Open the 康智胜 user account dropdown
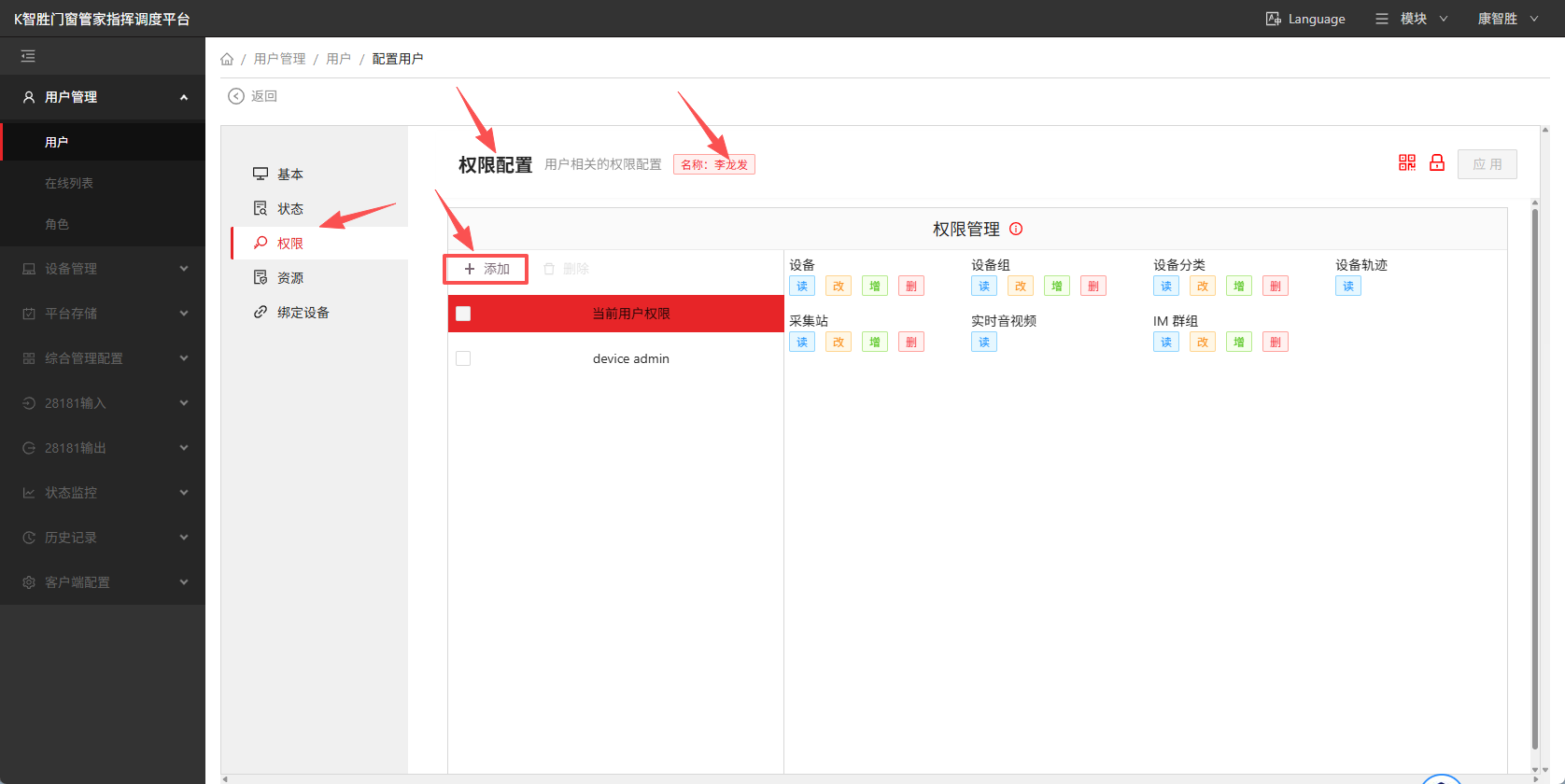The width and height of the screenshot is (1565, 784). click(x=1507, y=19)
